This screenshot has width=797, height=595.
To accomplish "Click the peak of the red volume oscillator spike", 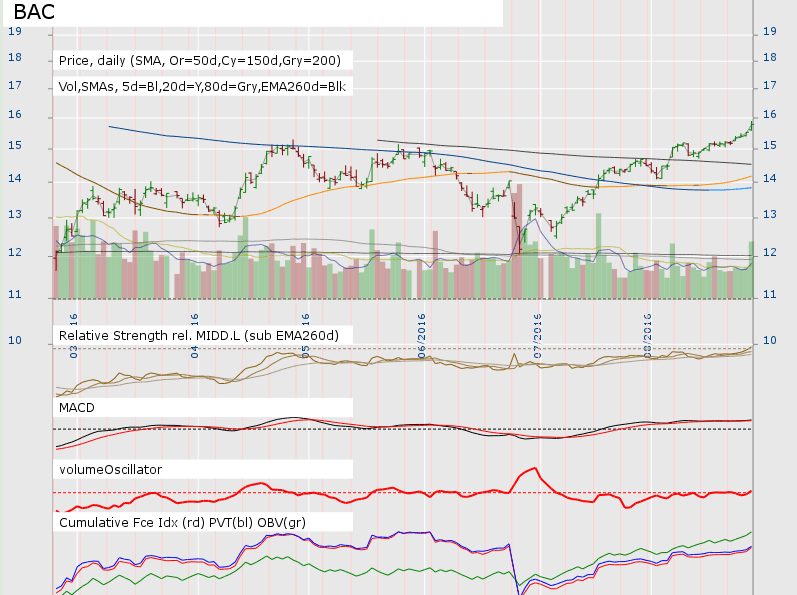I will tap(534, 468).
